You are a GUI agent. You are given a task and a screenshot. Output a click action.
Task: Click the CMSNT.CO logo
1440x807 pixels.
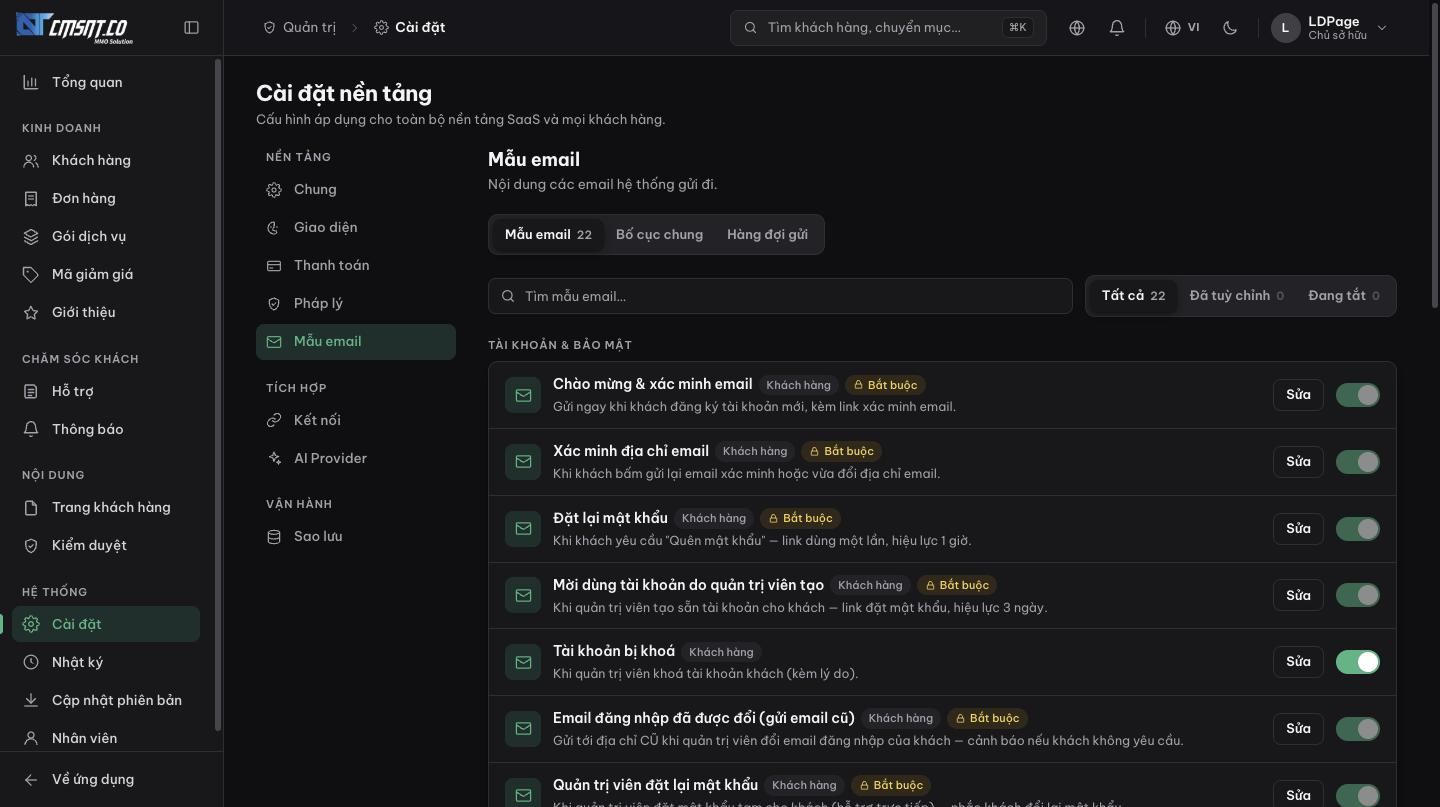tap(74, 28)
